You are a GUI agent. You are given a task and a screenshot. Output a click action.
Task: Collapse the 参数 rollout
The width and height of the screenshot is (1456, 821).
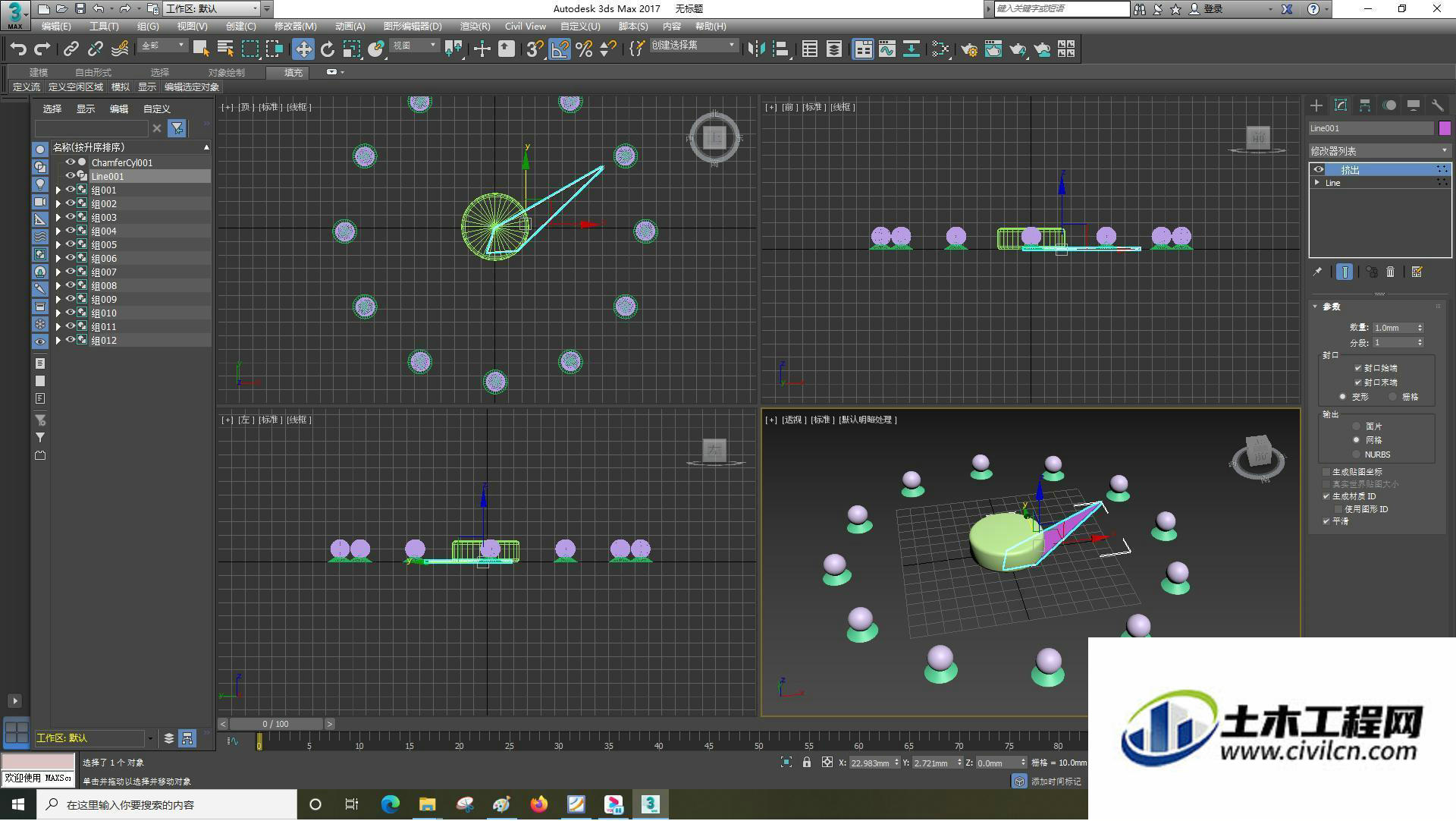(1316, 307)
